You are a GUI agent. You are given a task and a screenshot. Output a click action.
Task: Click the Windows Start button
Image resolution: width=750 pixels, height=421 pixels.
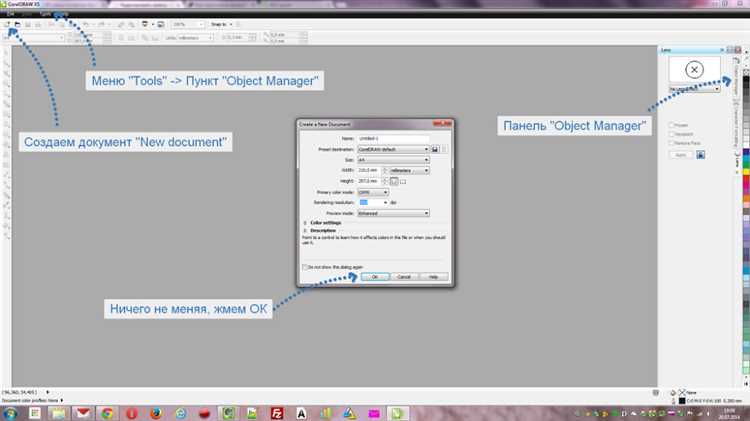(x=10, y=413)
